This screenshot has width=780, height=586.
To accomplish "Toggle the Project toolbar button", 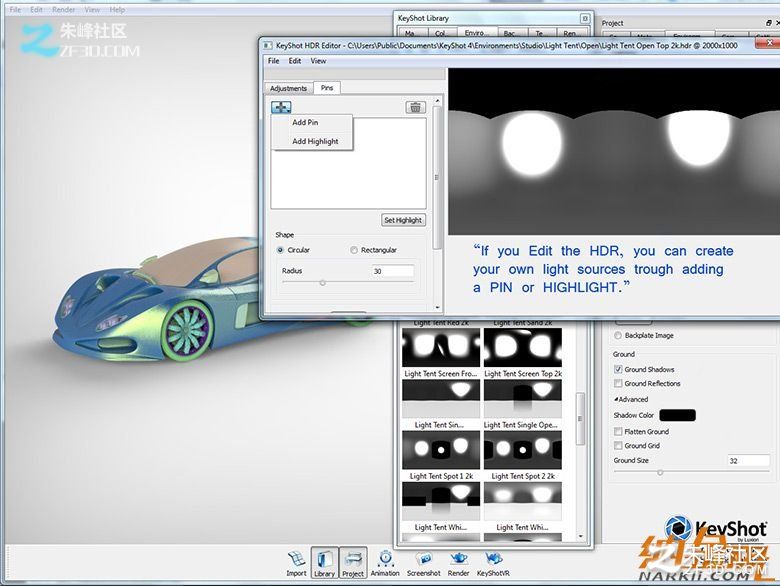I will coord(353,563).
